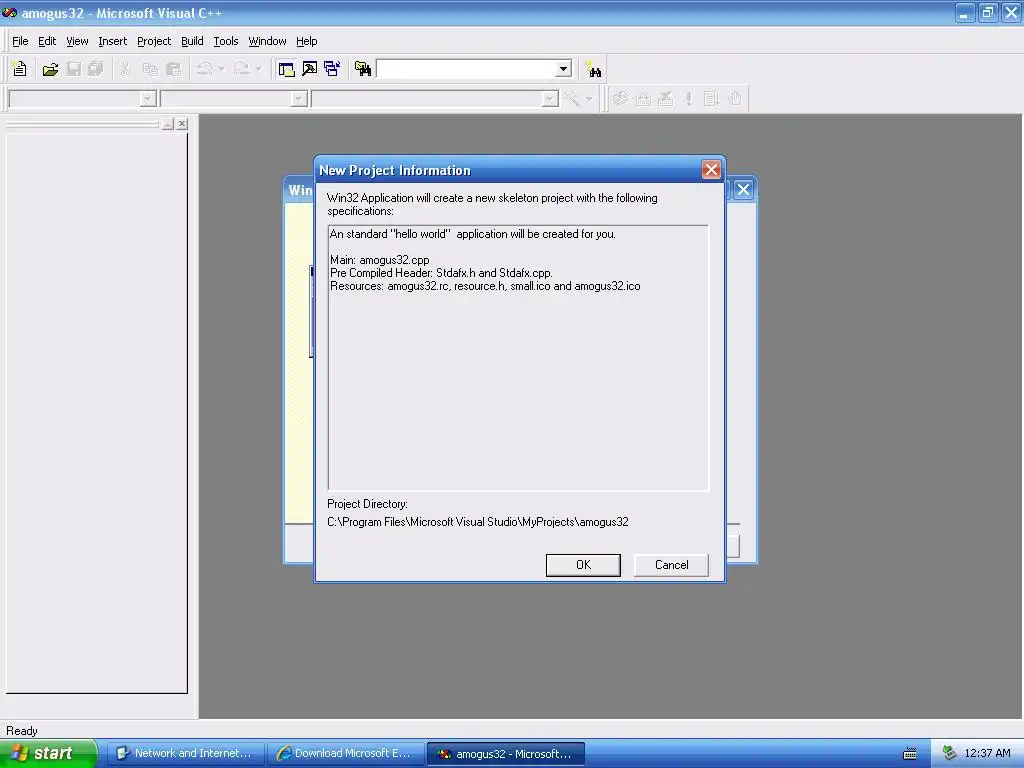Open the Project menu

click(x=154, y=41)
